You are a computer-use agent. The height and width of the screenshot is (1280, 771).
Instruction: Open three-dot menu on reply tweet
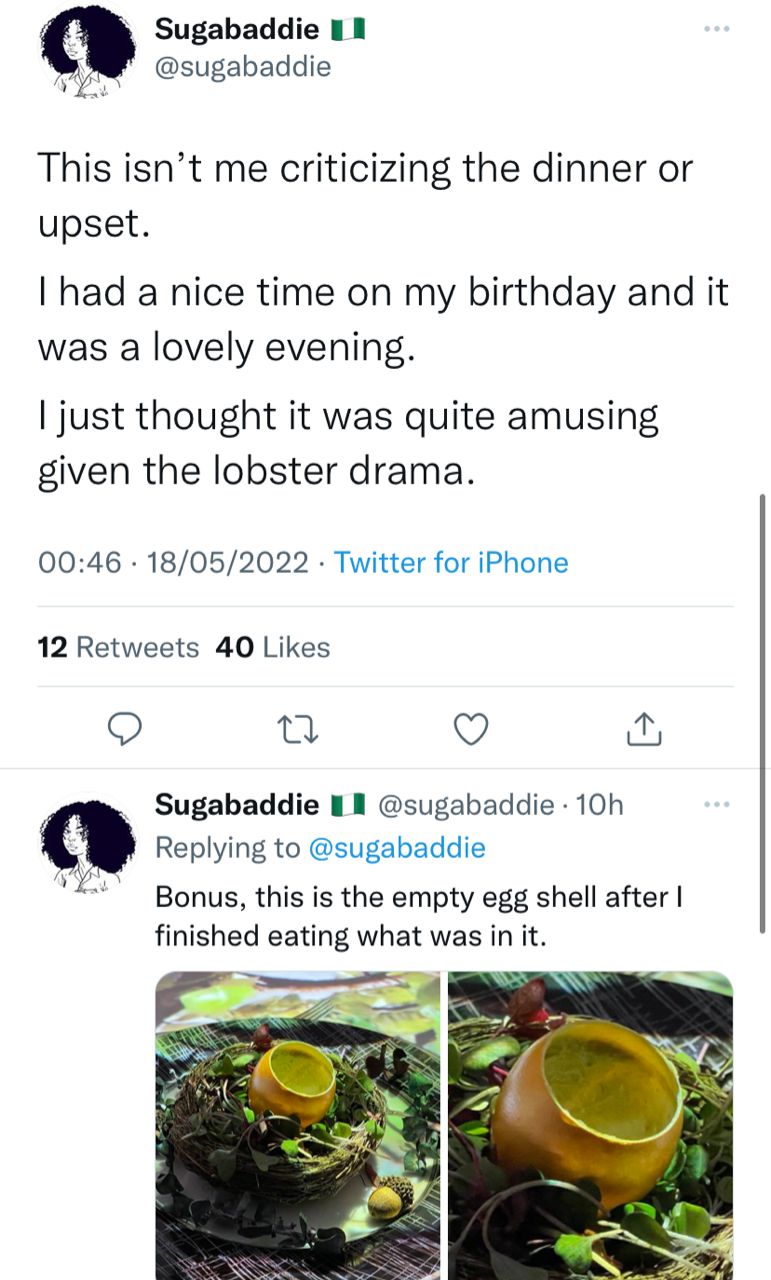tap(717, 804)
